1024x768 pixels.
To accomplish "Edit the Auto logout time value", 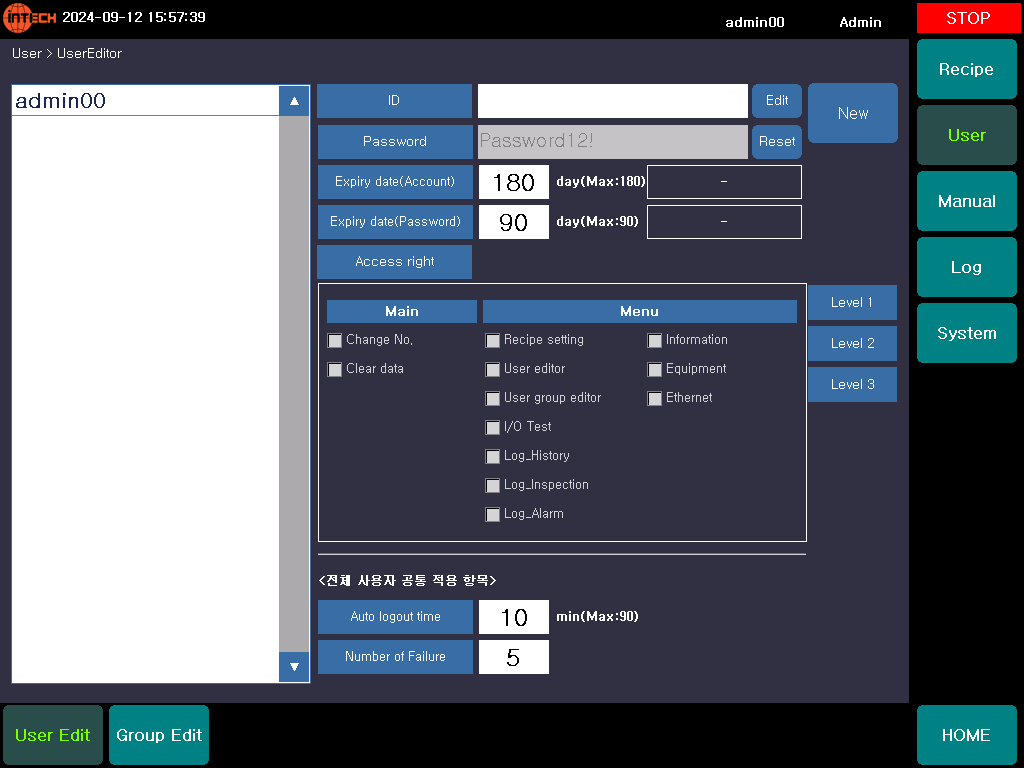I will click(x=513, y=617).
